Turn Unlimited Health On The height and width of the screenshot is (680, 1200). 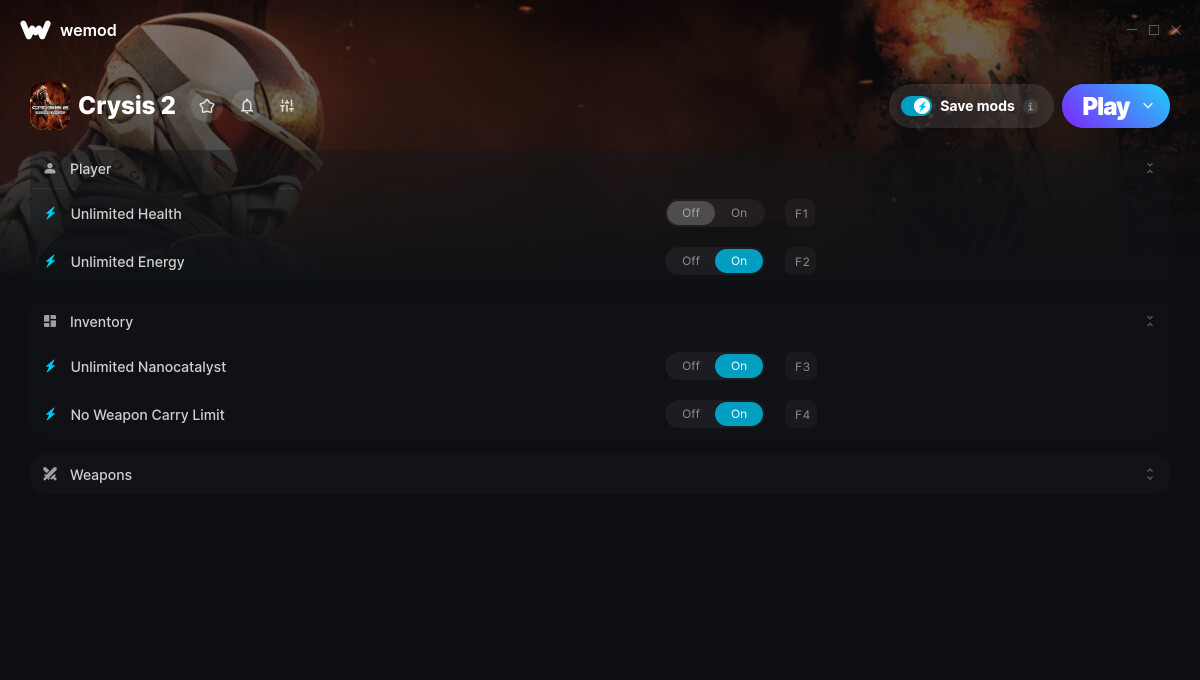[x=739, y=213]
